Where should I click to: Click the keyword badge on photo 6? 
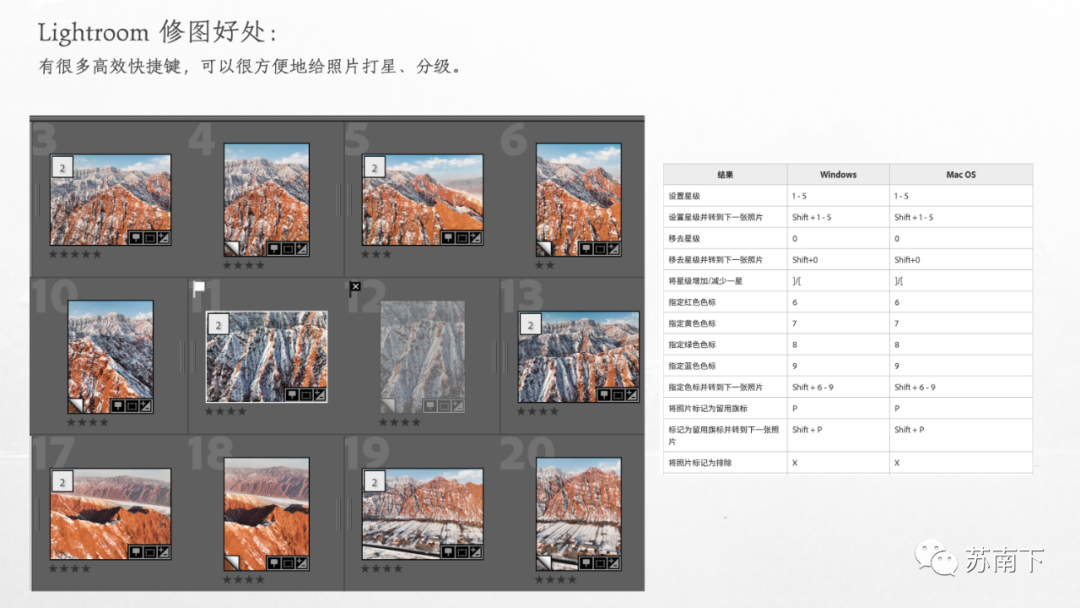tap(585, 249)
